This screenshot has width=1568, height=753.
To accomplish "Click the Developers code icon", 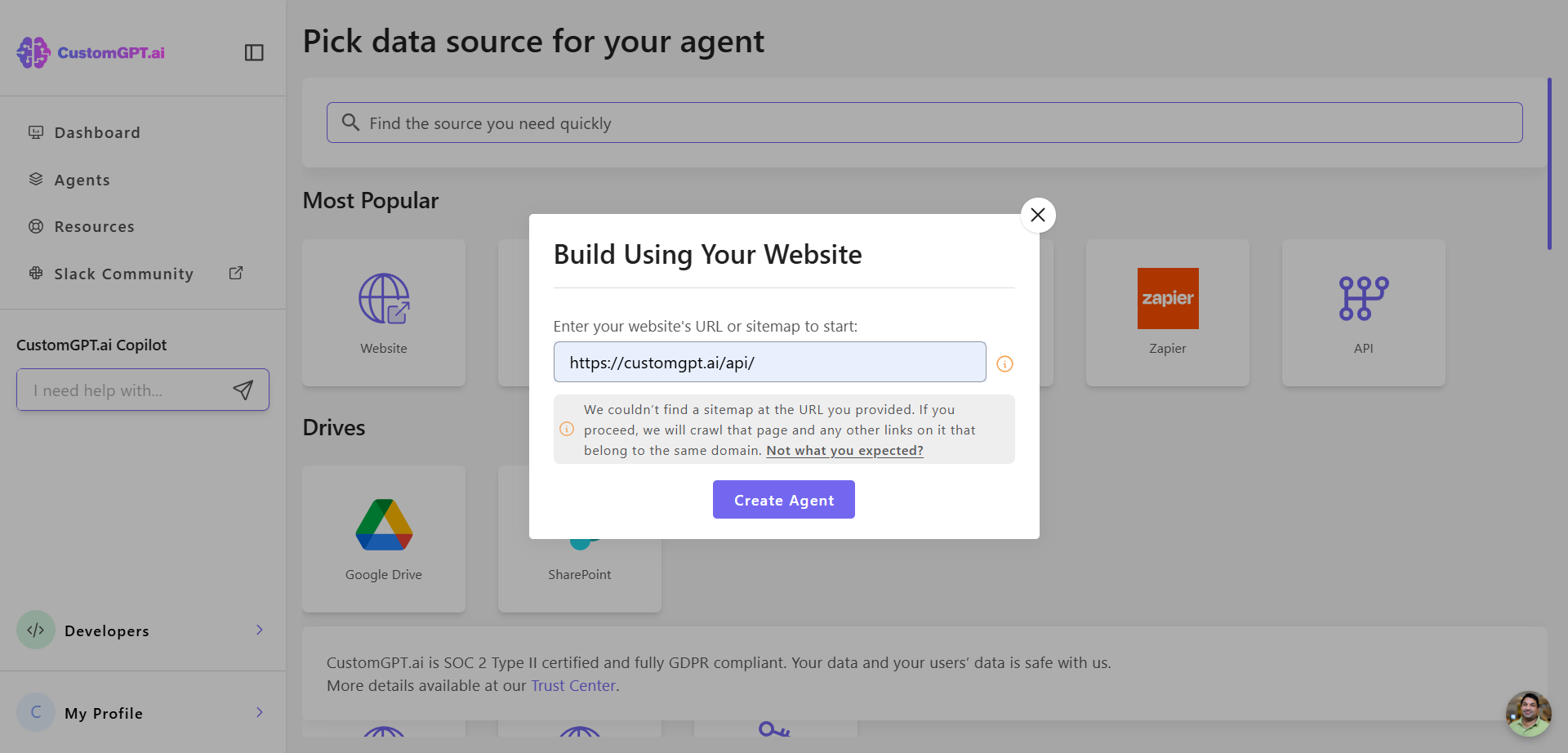I will point(36,630).
